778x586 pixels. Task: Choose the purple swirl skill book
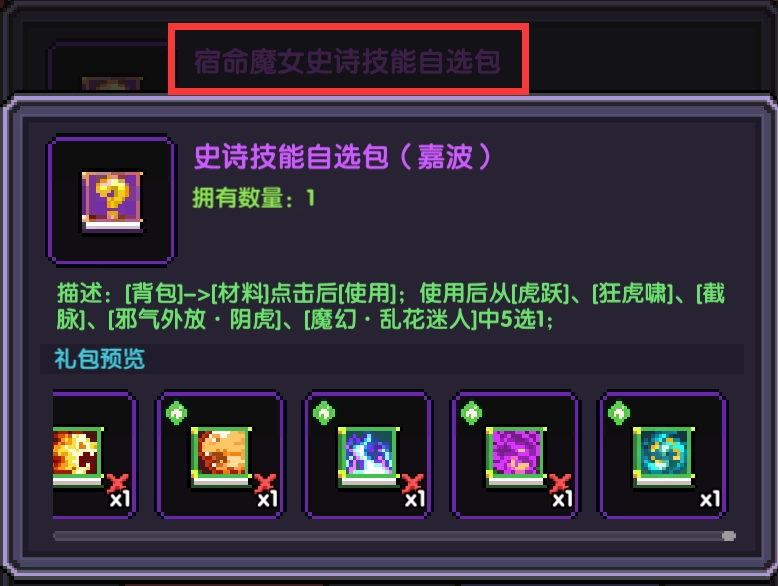(516, 456)
